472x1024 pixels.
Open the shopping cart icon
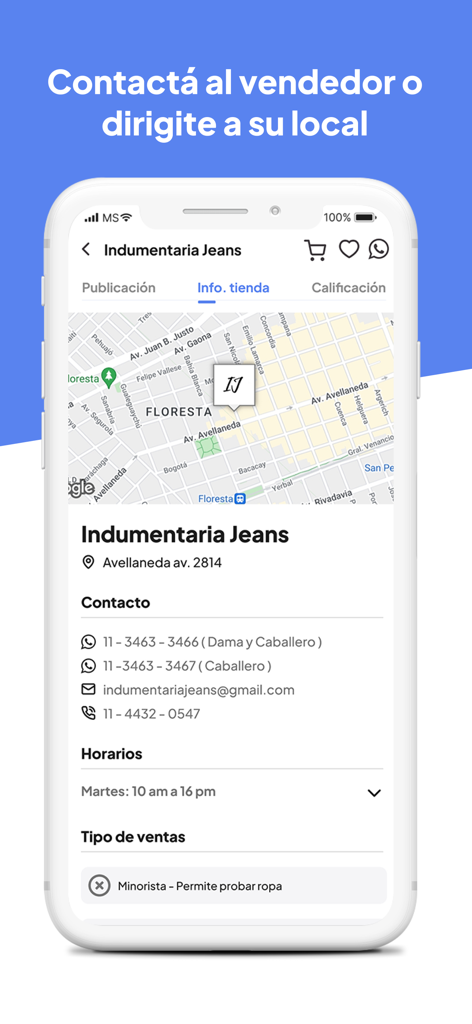point(315,249)
